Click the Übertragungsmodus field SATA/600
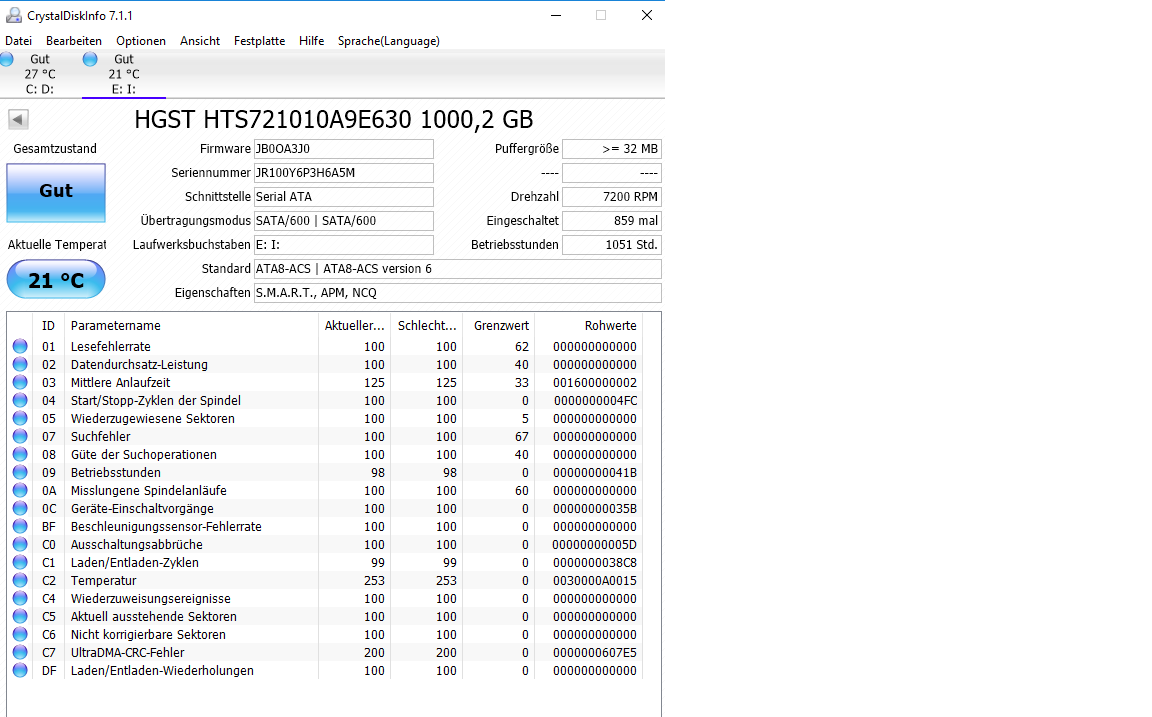1152x717 pixels. (344, 220)
